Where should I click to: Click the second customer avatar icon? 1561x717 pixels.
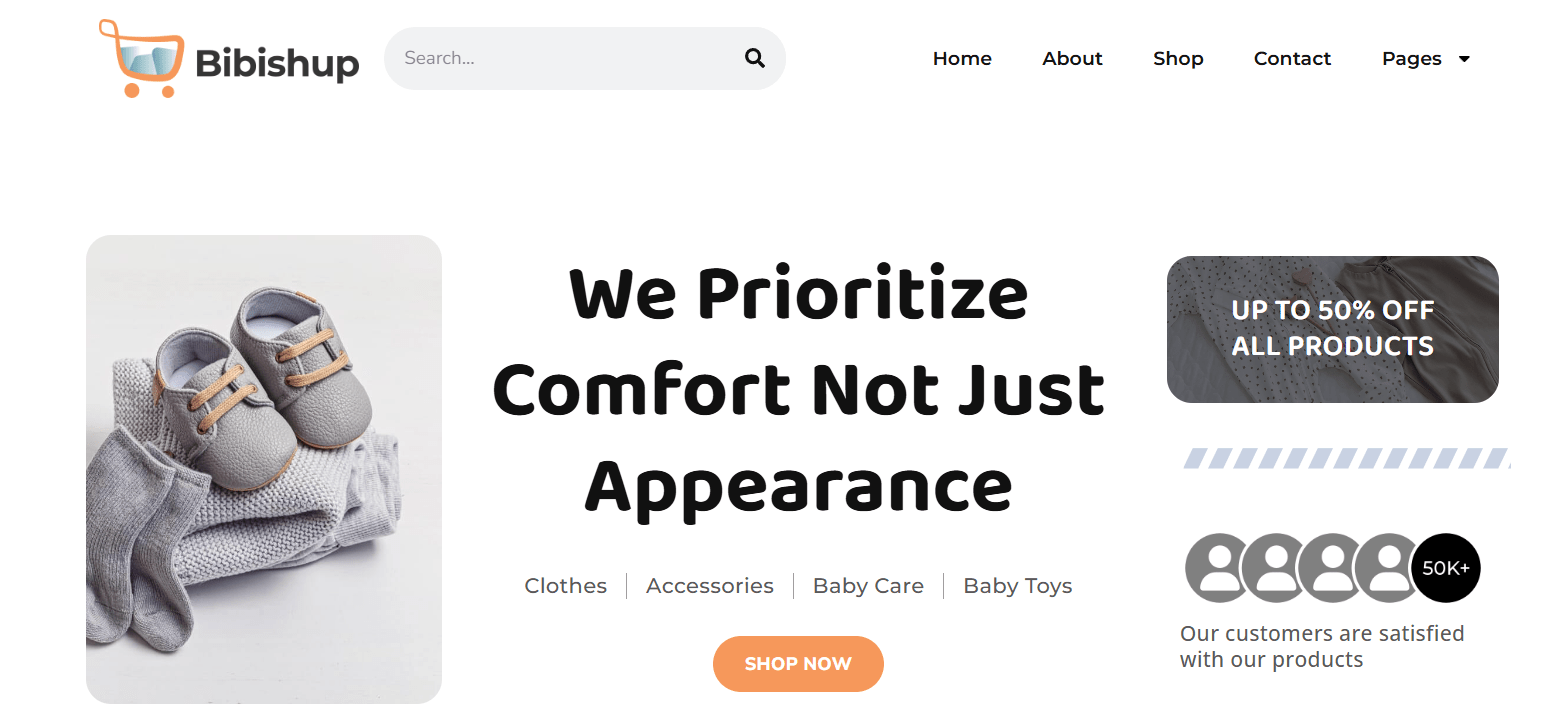point(1275,568)
